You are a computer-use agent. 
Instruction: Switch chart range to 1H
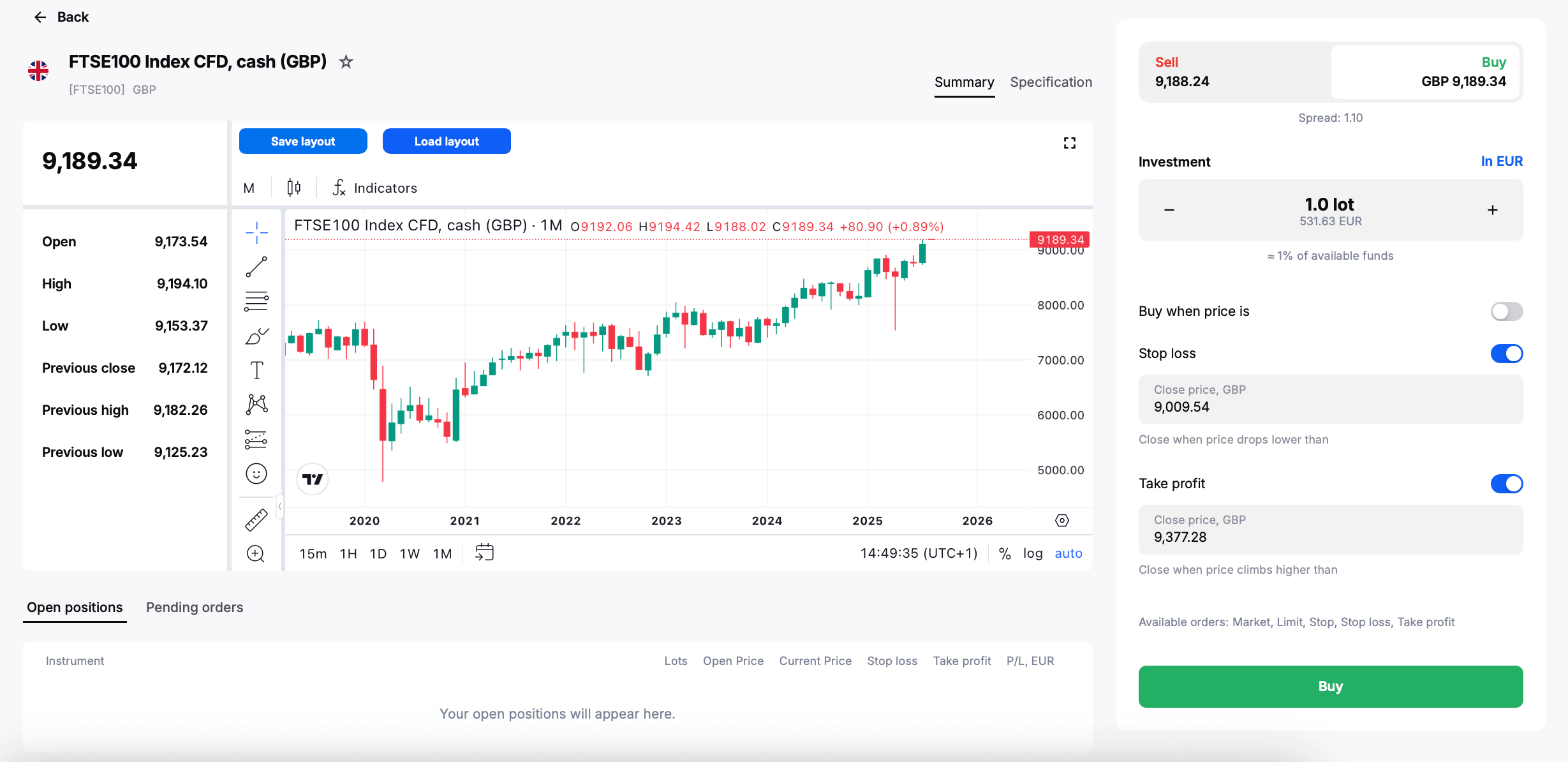(x=348, y=553)
